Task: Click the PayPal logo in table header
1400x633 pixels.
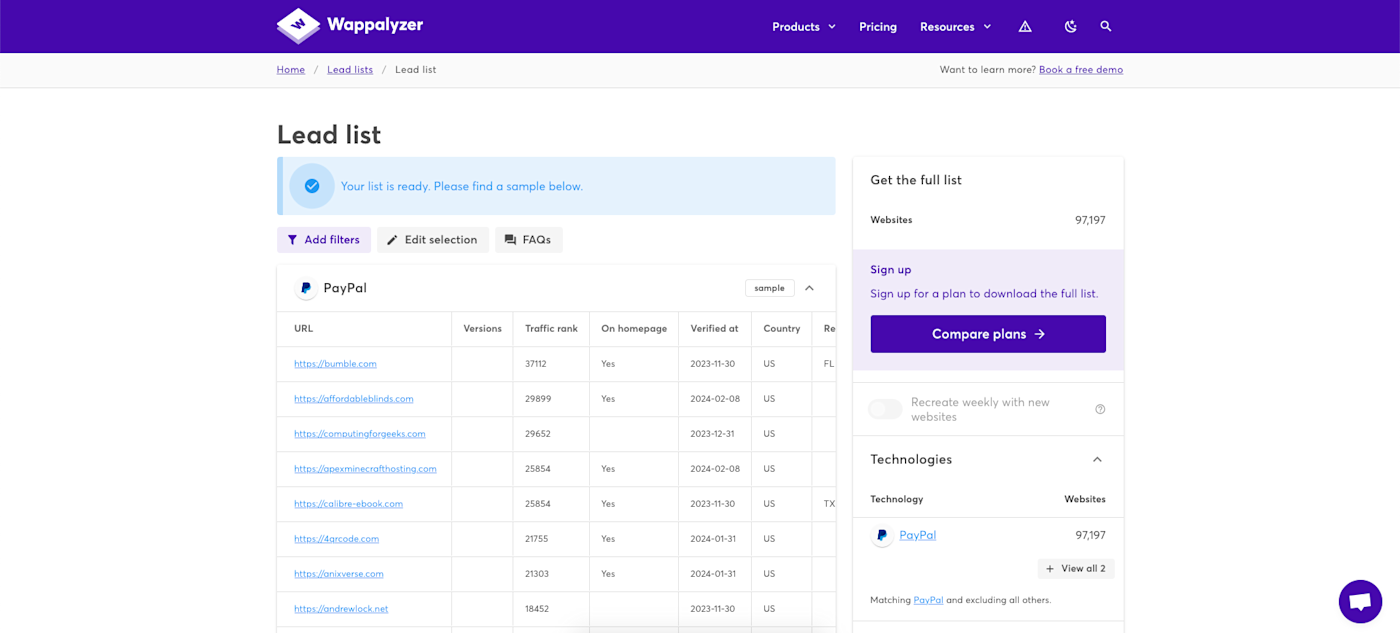Action: pos(305,288)
